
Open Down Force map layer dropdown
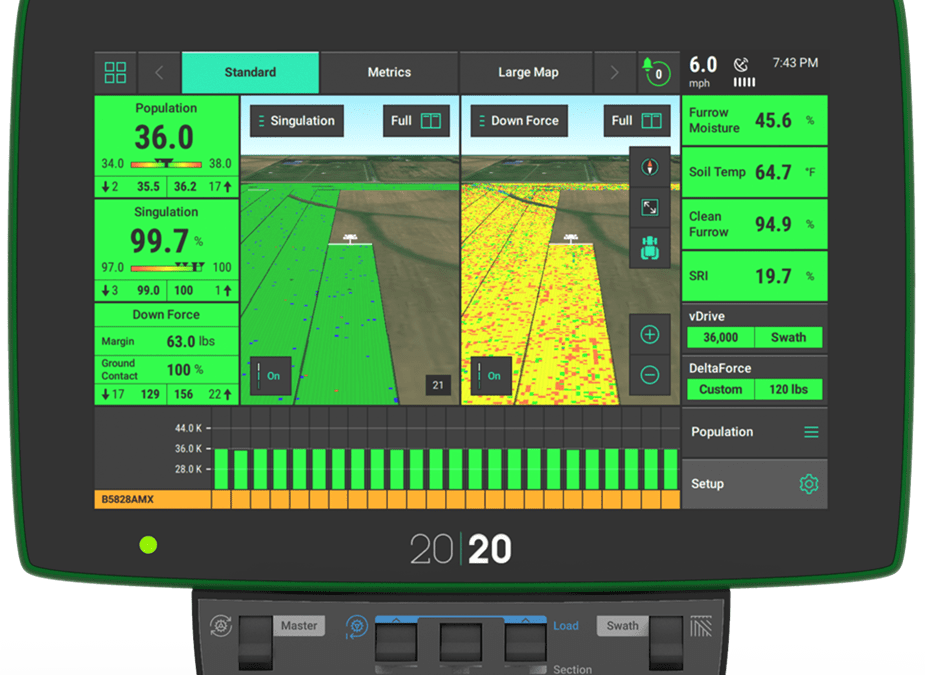pos(519,121)
